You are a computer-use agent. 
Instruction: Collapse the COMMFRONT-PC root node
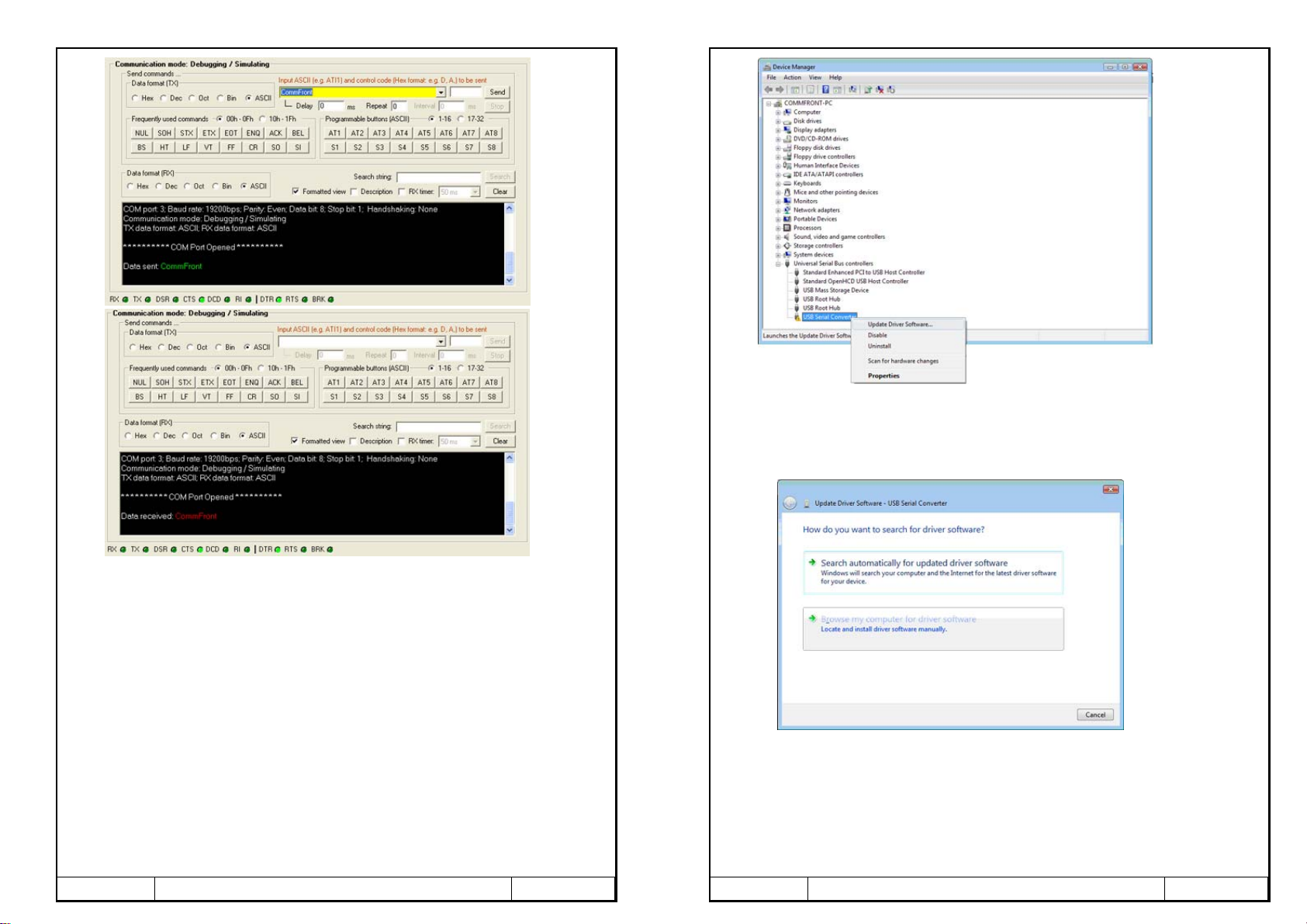pos(769,103)
